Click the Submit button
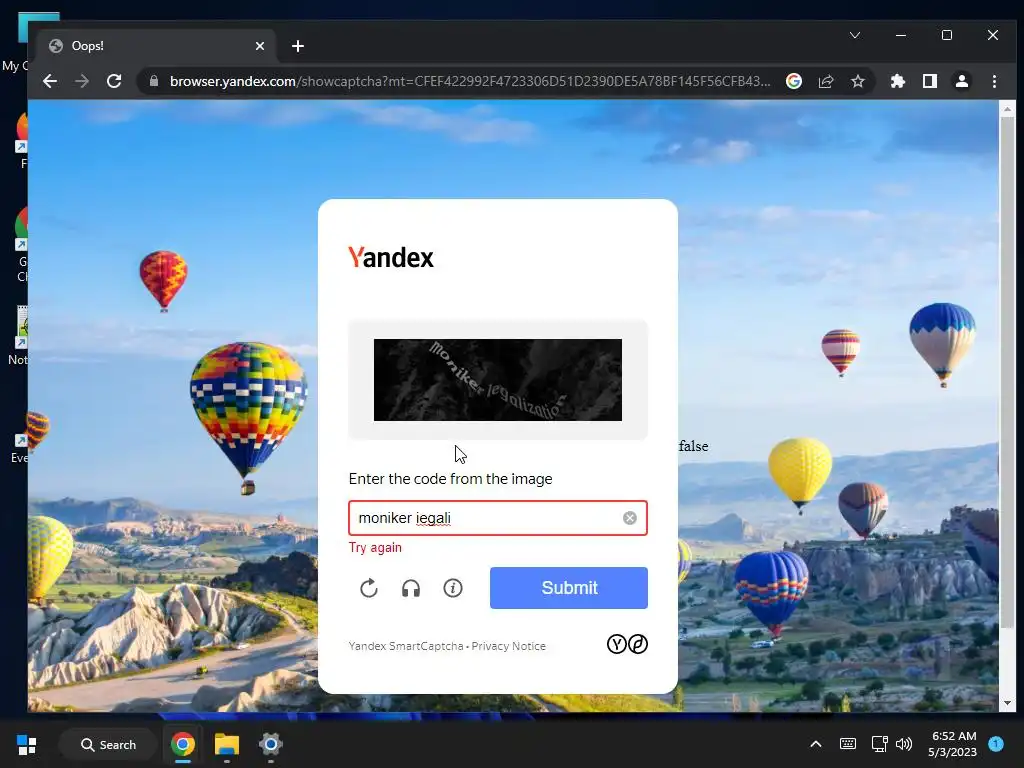 569,588
